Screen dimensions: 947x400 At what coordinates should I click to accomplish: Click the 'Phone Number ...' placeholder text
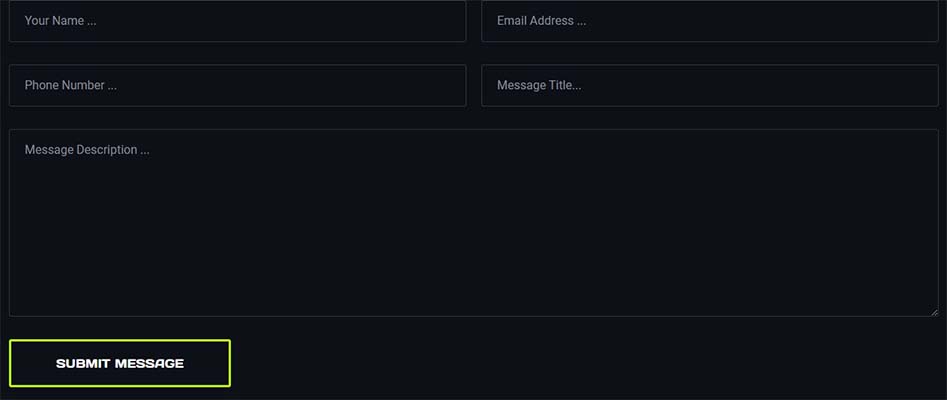pos(71,86)
